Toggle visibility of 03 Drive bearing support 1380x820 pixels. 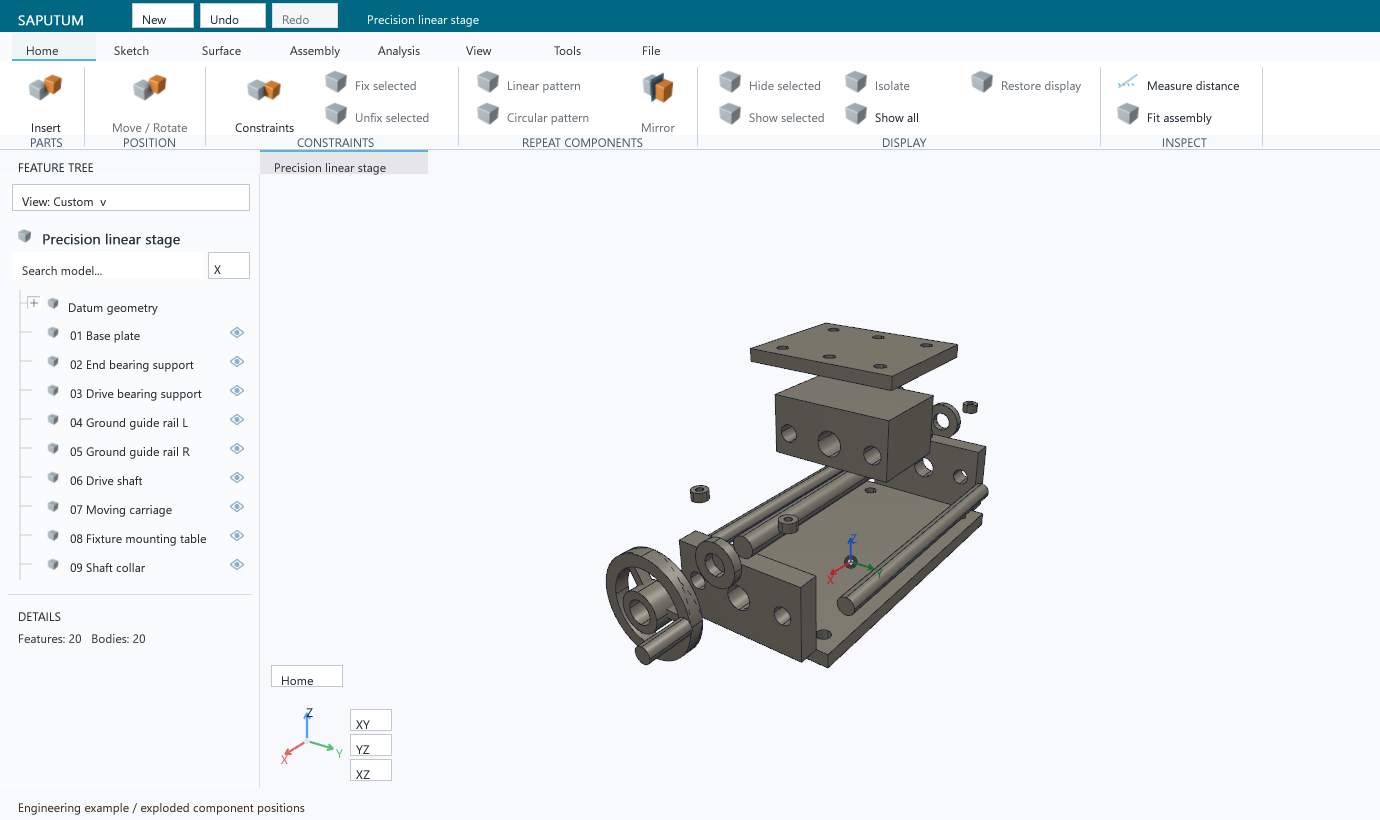point(237,391)
